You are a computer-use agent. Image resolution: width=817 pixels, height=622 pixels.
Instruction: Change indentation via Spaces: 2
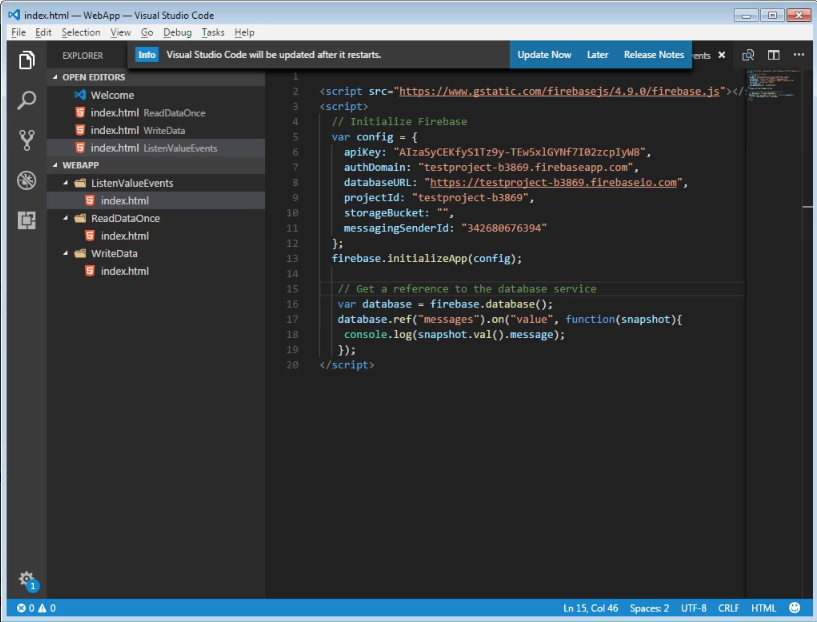pyautogui.click(x=649, y=608)
